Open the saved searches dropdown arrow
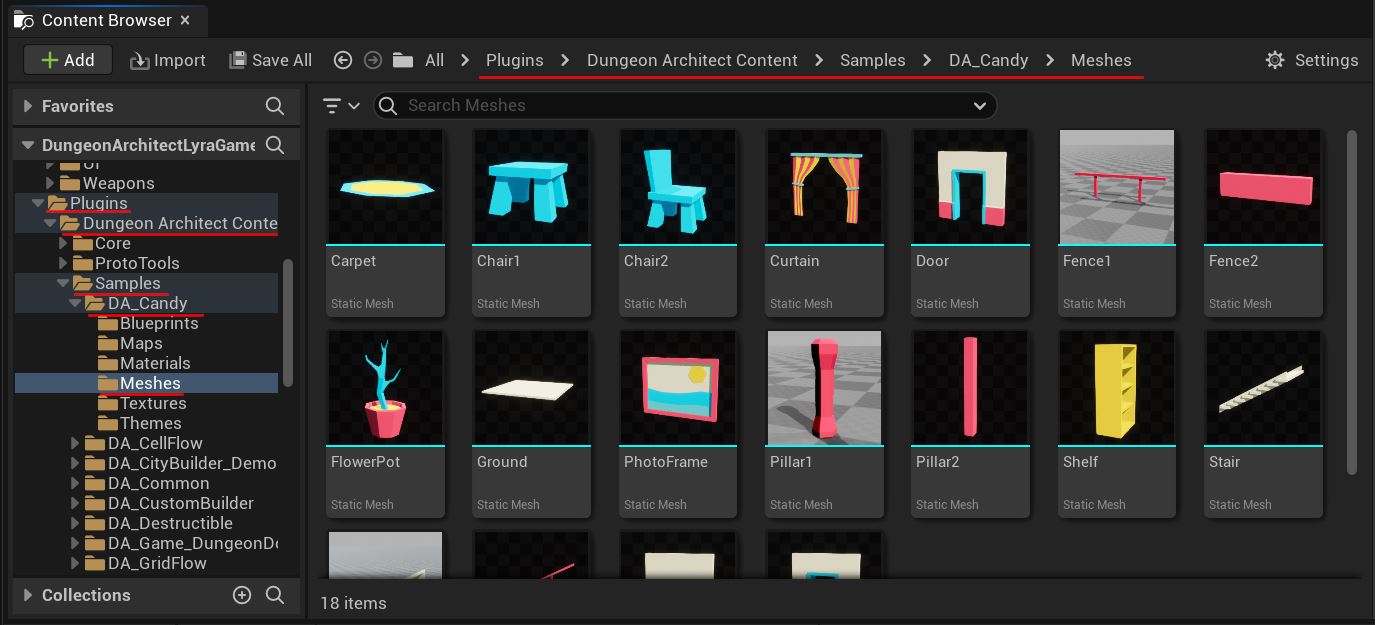Viewport: 1375px width, 625px height. (x=979, y=106)
